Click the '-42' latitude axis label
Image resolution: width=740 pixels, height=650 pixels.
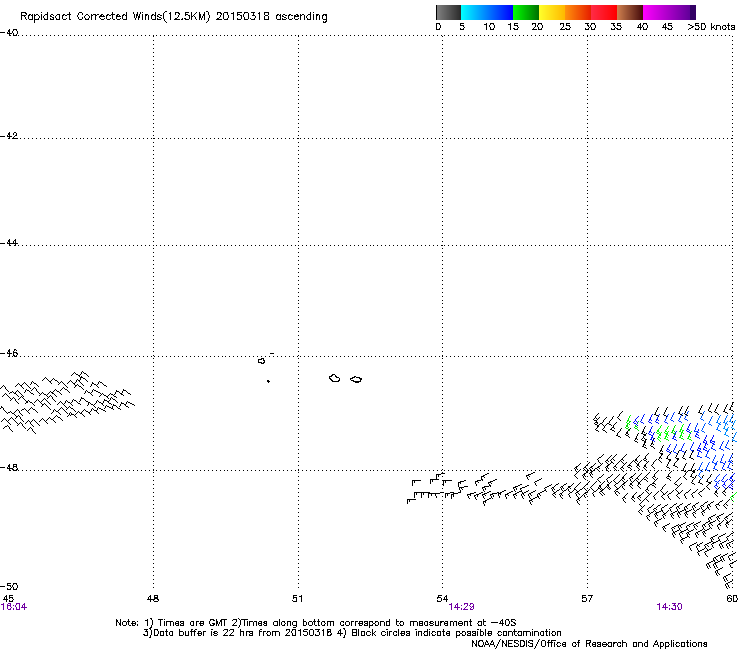click(x=9, y=136)
